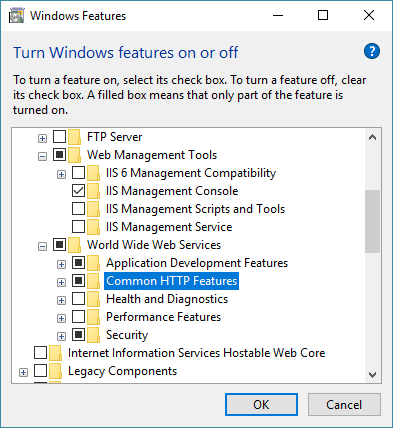Tick Internet Information Services Hostable Web Core

[41, 353]
